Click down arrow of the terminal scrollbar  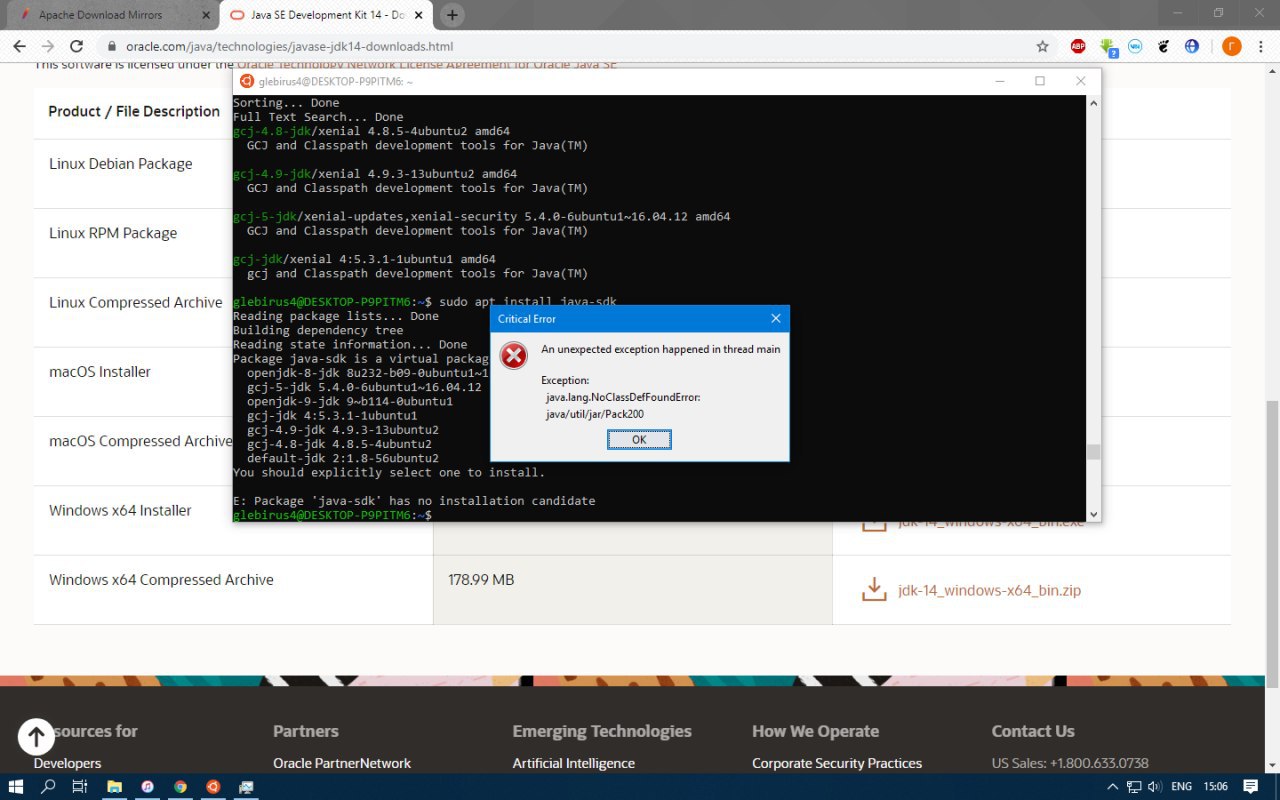point(1093,514)
